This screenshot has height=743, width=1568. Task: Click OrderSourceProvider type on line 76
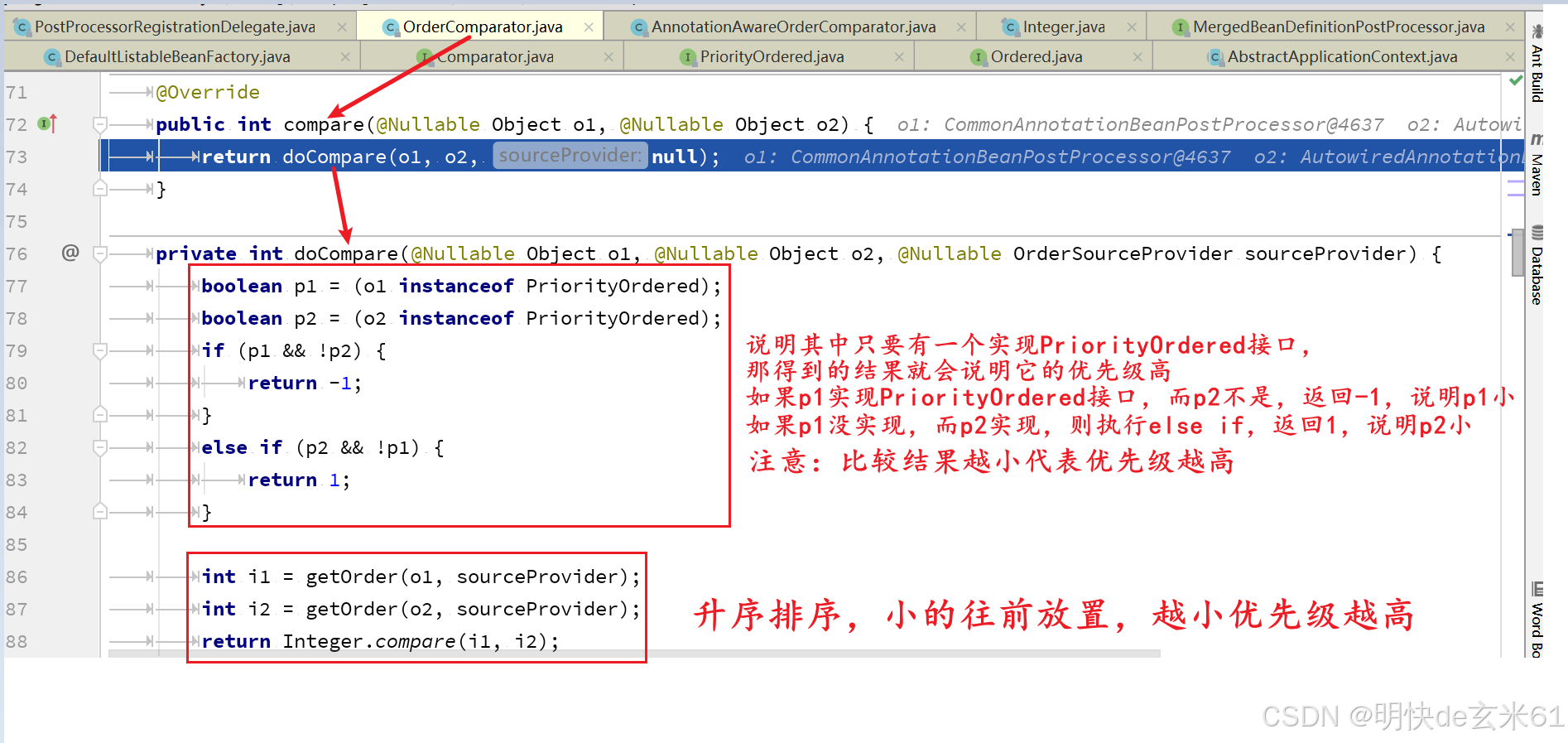click(1123, 253)
